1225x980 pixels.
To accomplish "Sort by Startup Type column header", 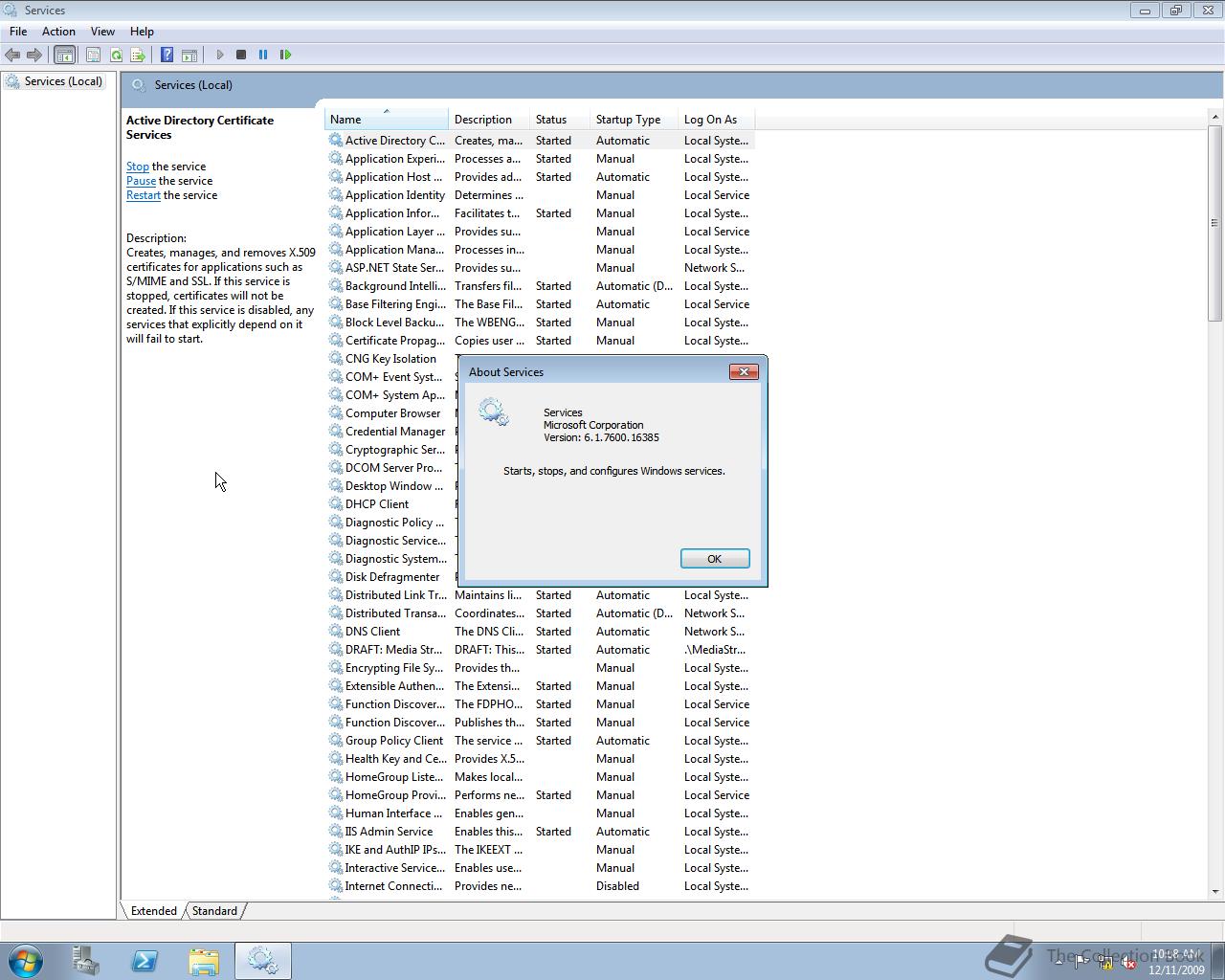I will click(x=634, y=120).
